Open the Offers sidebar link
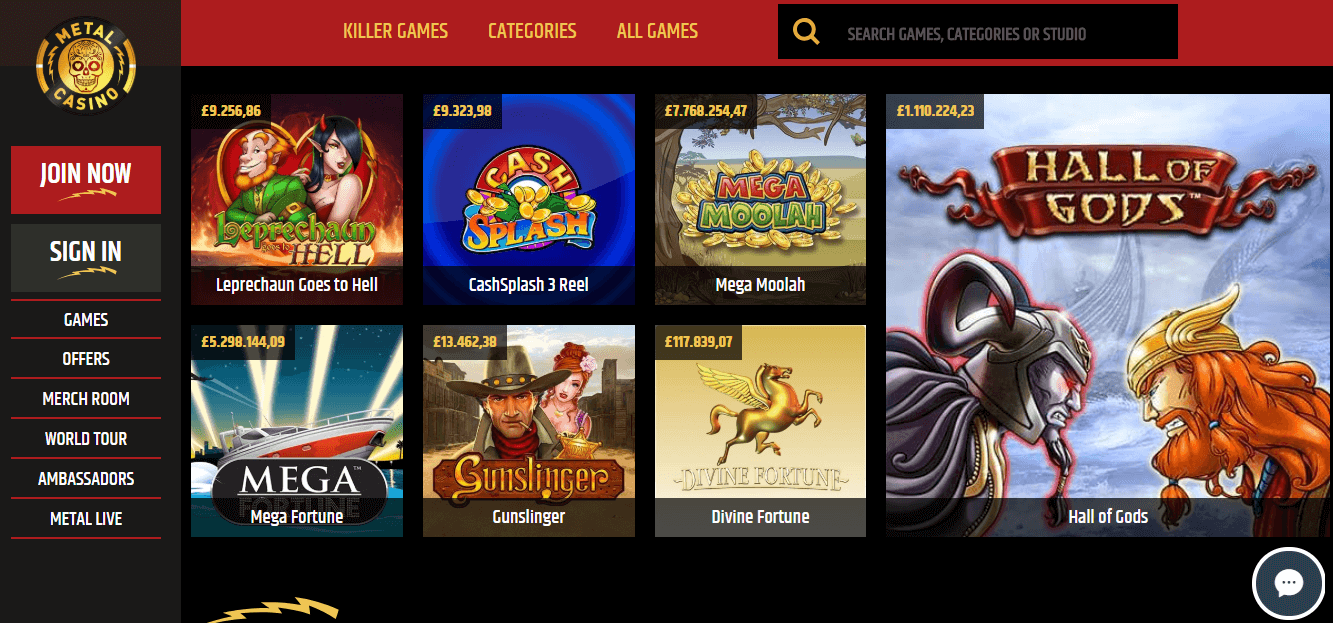The height and width of the screenshot is (623, 1333). point(86,359)
